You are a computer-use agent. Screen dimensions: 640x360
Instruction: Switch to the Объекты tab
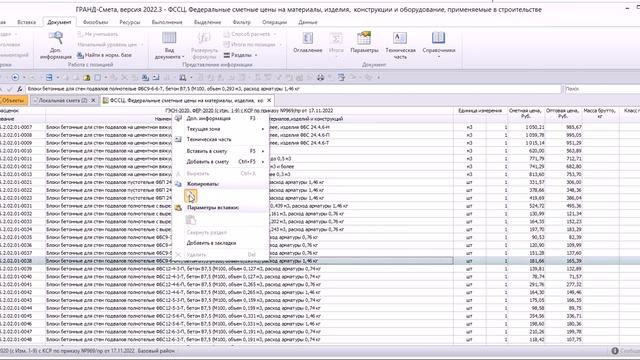[x=13, y=100]
